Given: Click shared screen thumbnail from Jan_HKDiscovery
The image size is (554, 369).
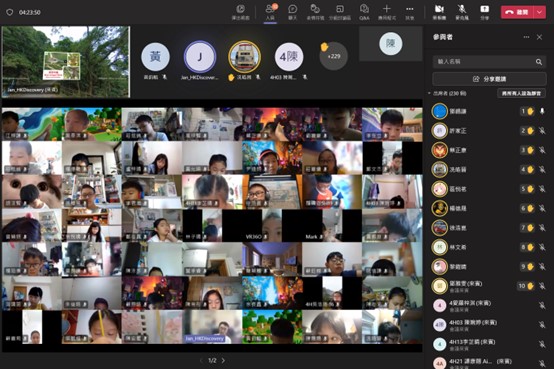Looking at the screenshot, I should [x=66, y=62].
